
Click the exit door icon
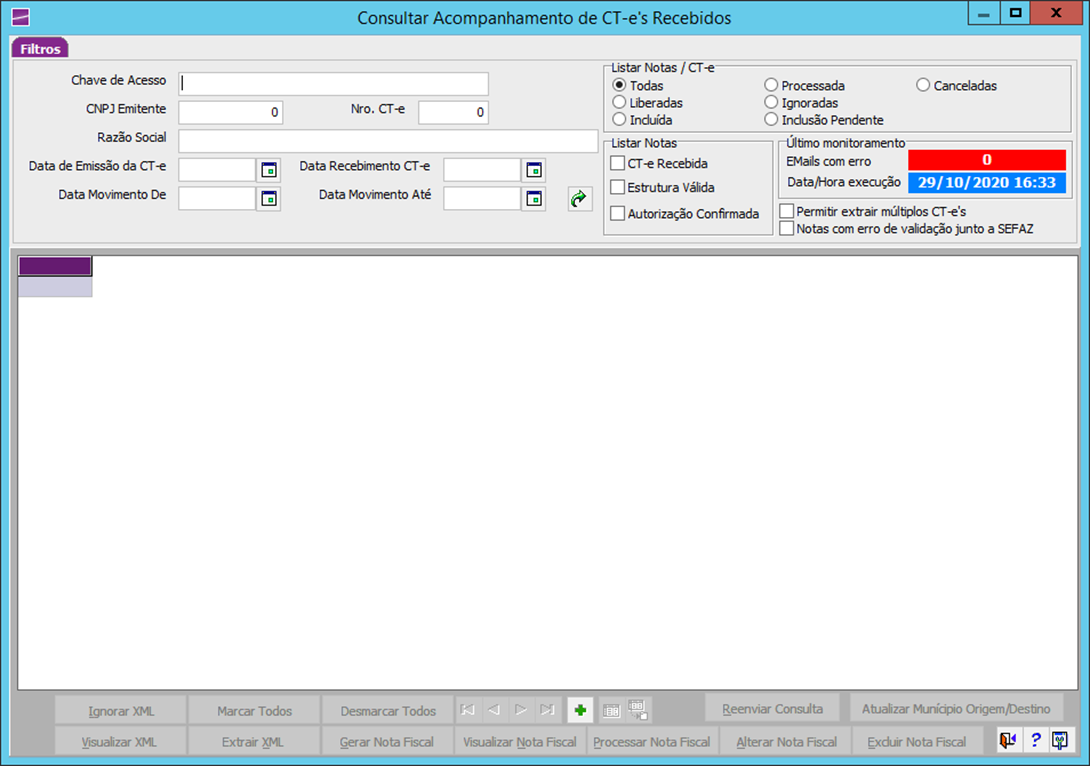[1008, 741]
